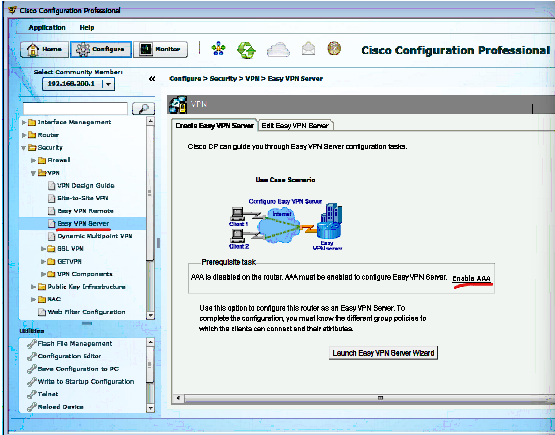Expand the Firewall folder
Viewport: 555px width, 435px height.
(34, 160)
